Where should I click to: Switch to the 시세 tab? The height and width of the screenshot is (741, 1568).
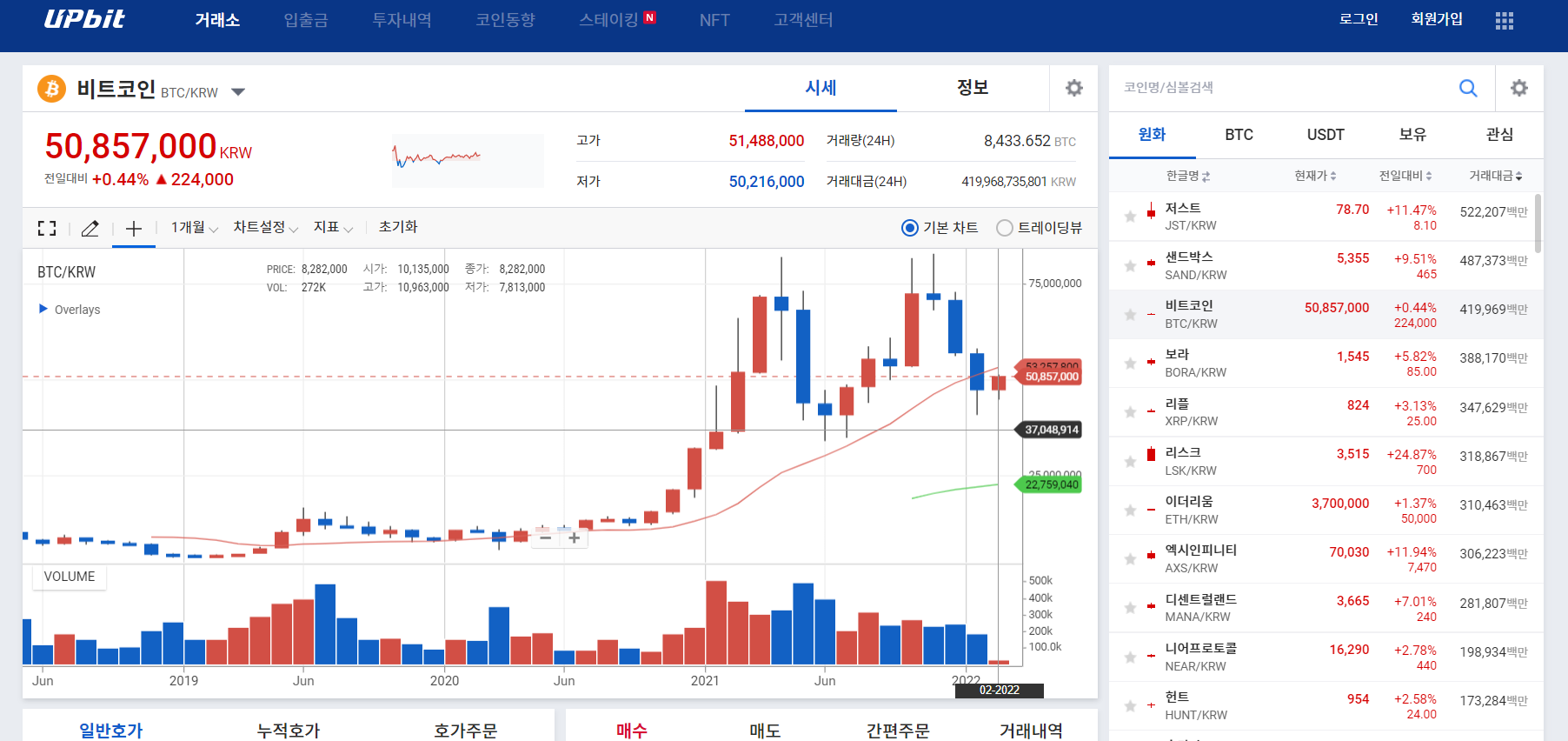[821, 88]
